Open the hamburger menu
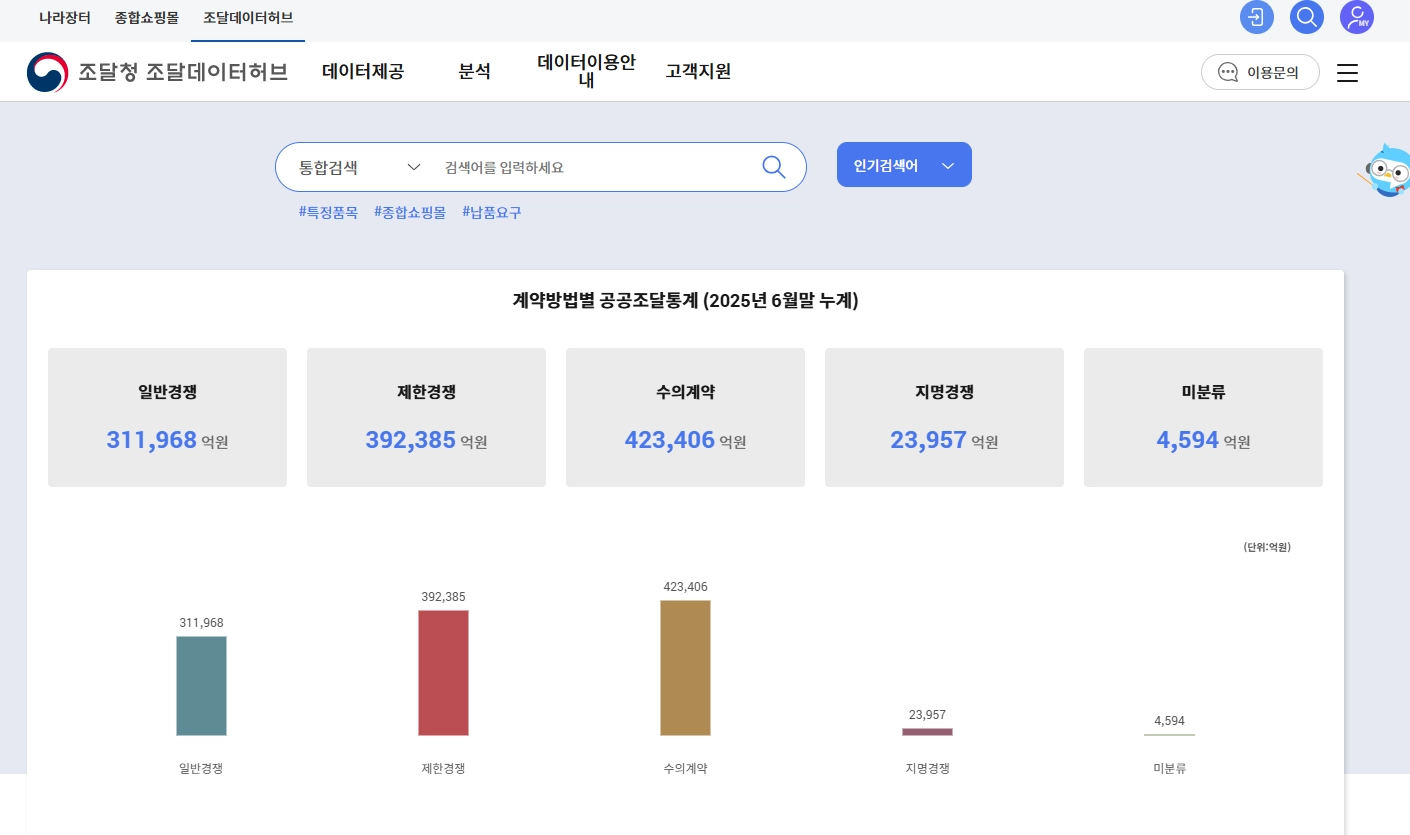The width and height of the screenshot is (1410, 835). [x=1347, y=72]
